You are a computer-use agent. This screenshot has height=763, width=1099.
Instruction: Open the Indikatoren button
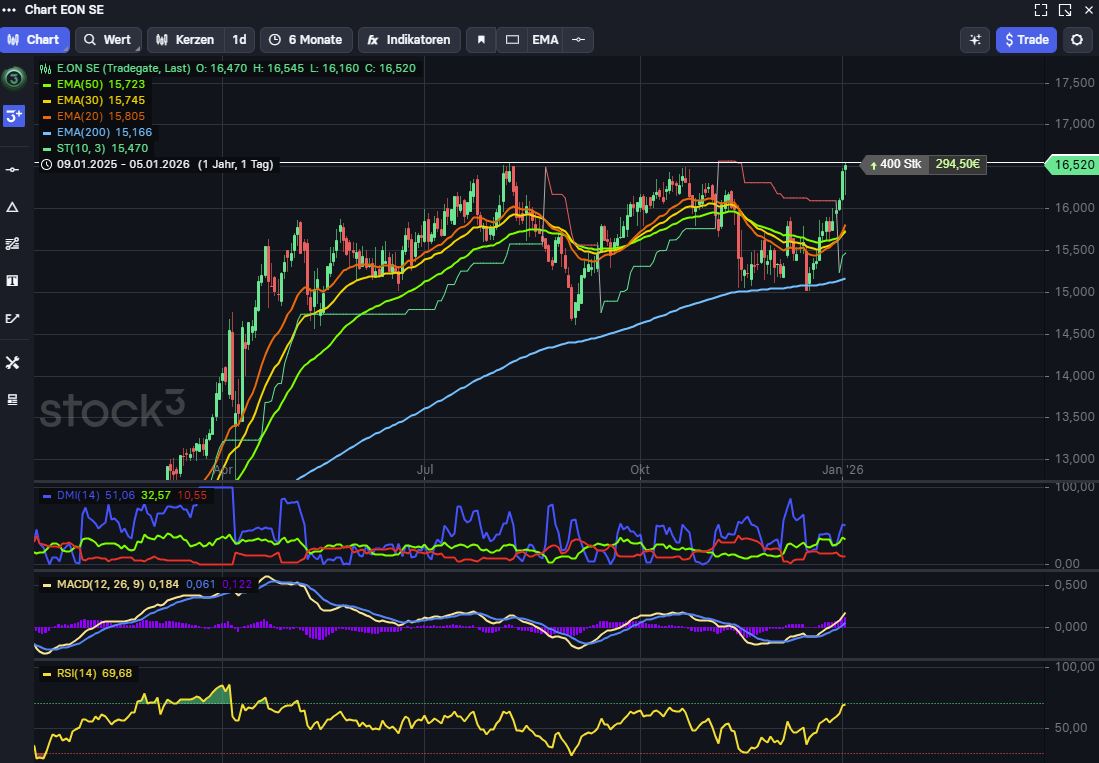point(409,40)
